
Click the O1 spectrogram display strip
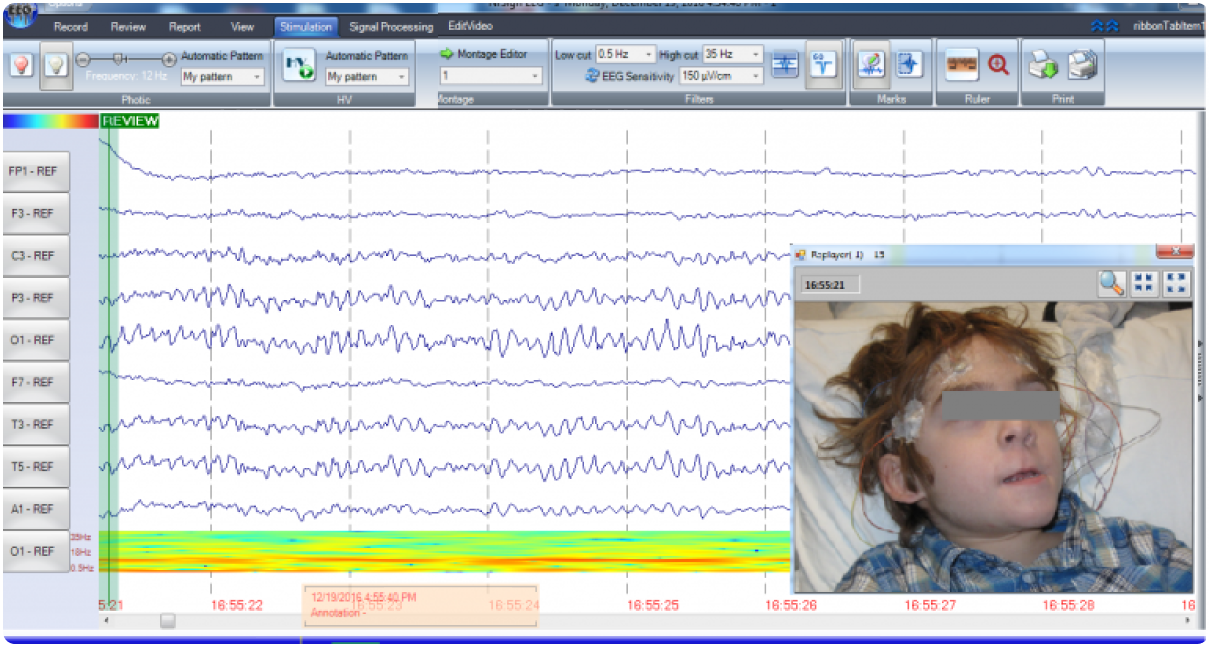(x=445, y=551)
